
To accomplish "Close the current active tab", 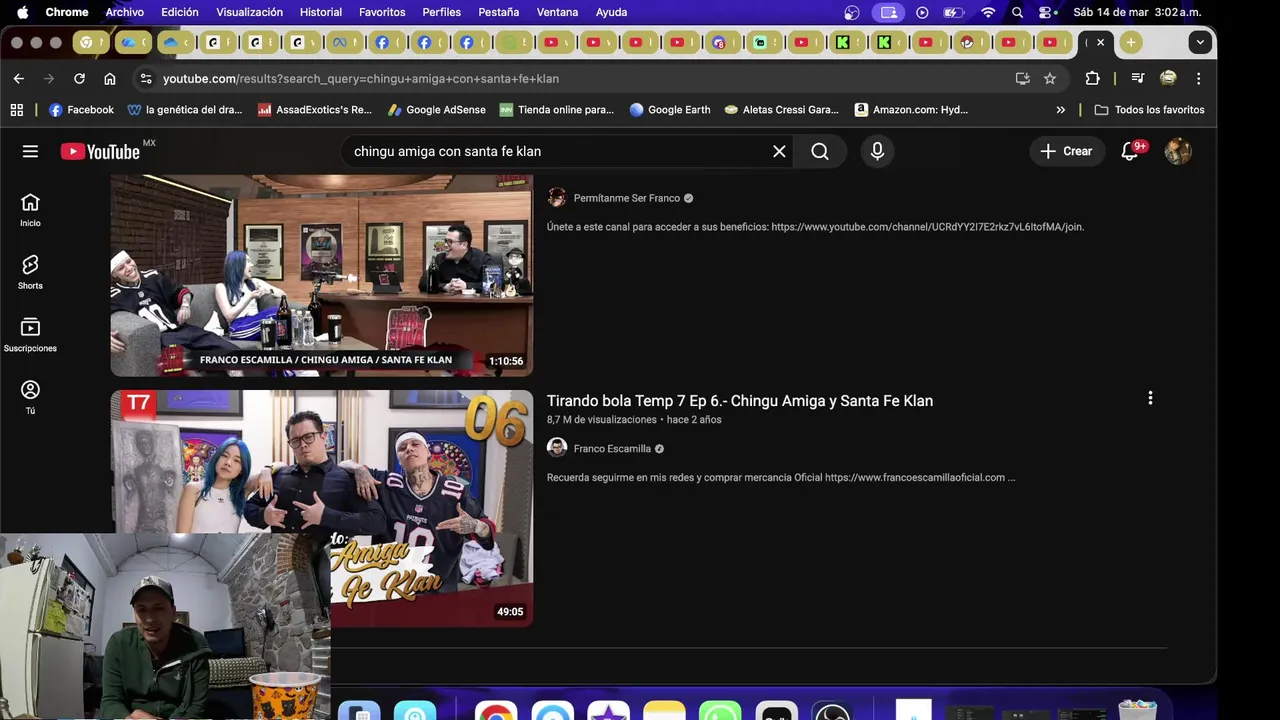I will (x=1100, y=42).
